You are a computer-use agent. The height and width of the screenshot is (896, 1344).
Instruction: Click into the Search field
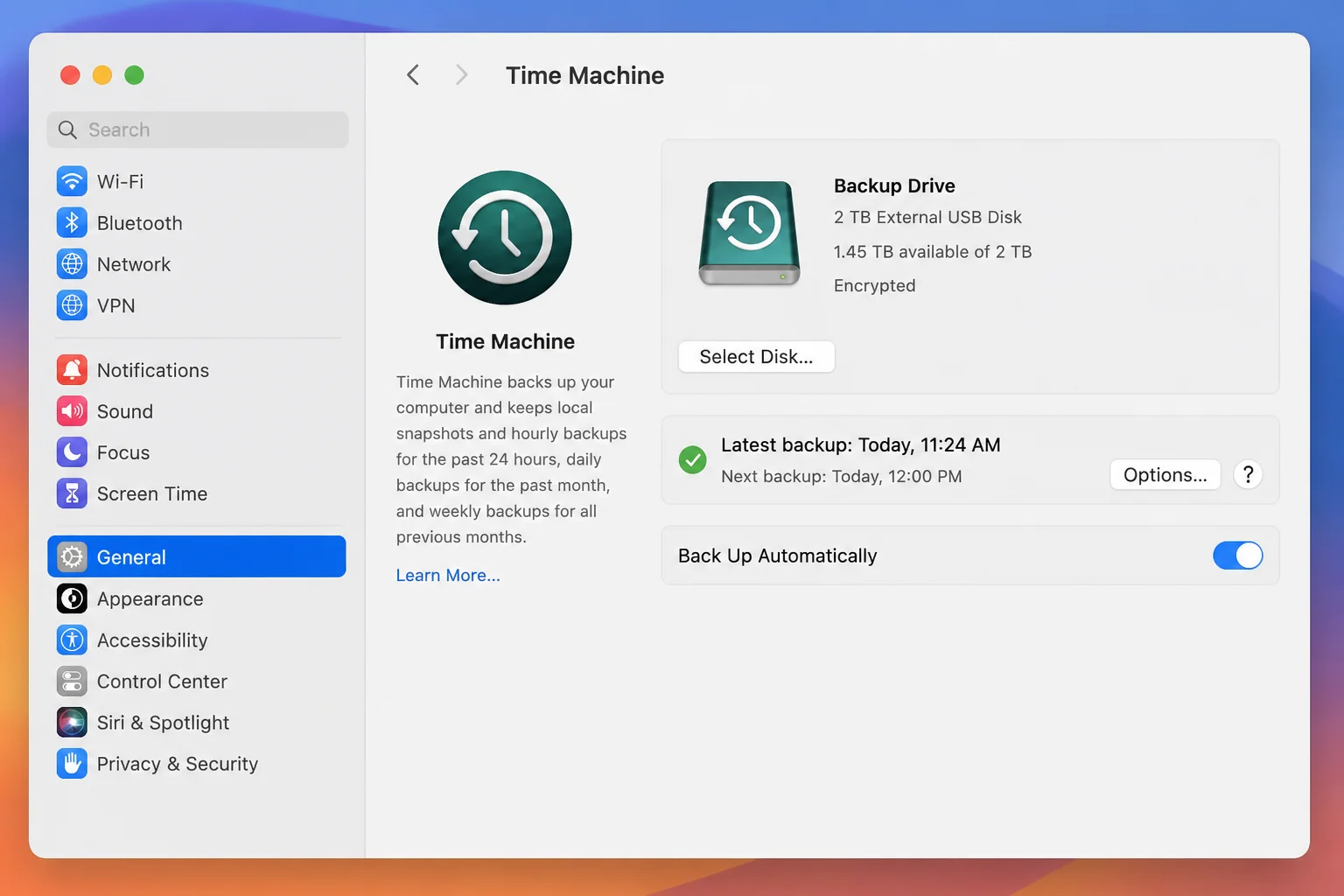(198, 129)
